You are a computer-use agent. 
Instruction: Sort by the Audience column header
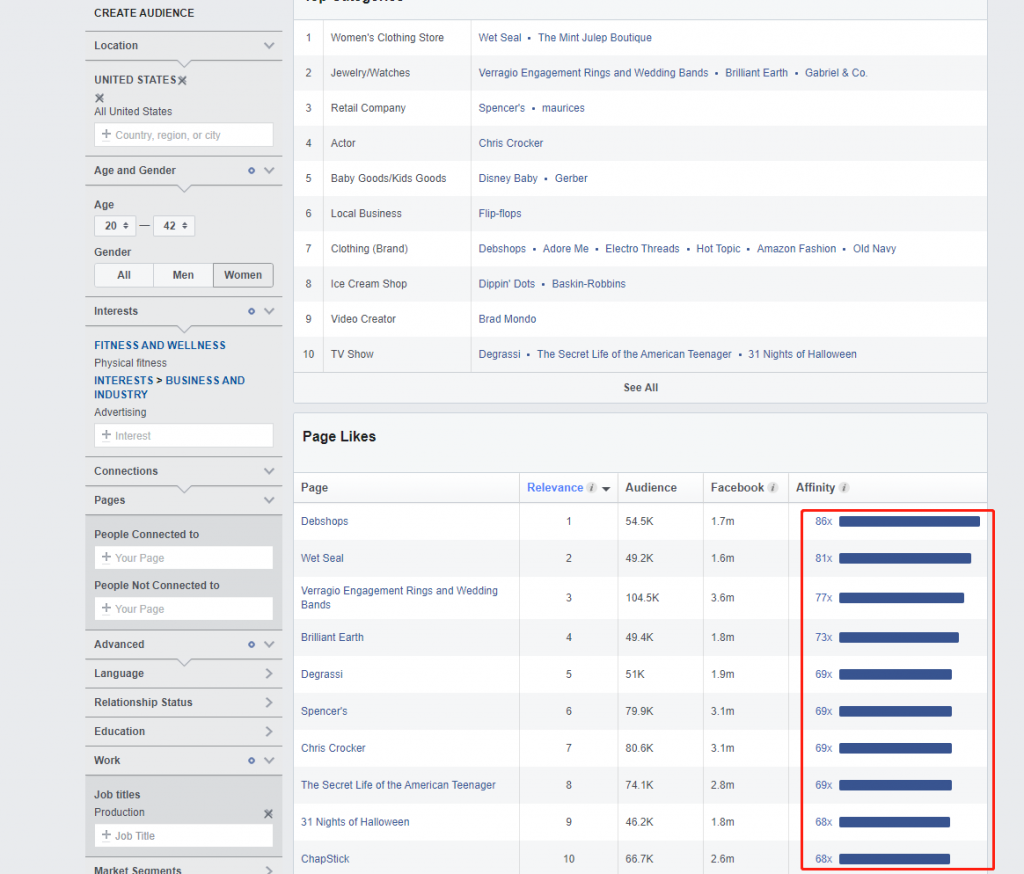pyautogui.click(x=650, y=487)
